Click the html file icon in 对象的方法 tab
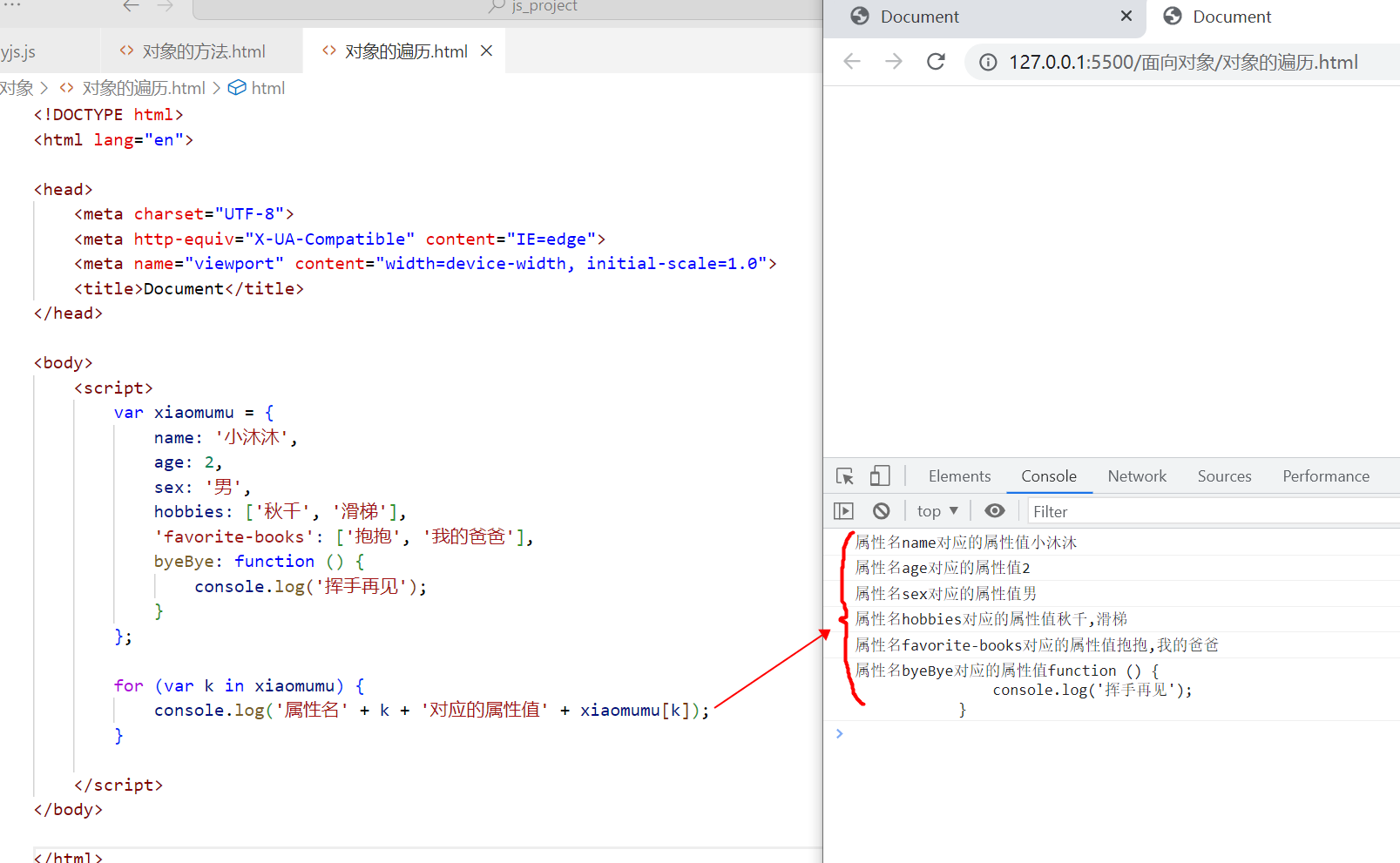Screen dimensions: 1400x863 pos(126,51)
